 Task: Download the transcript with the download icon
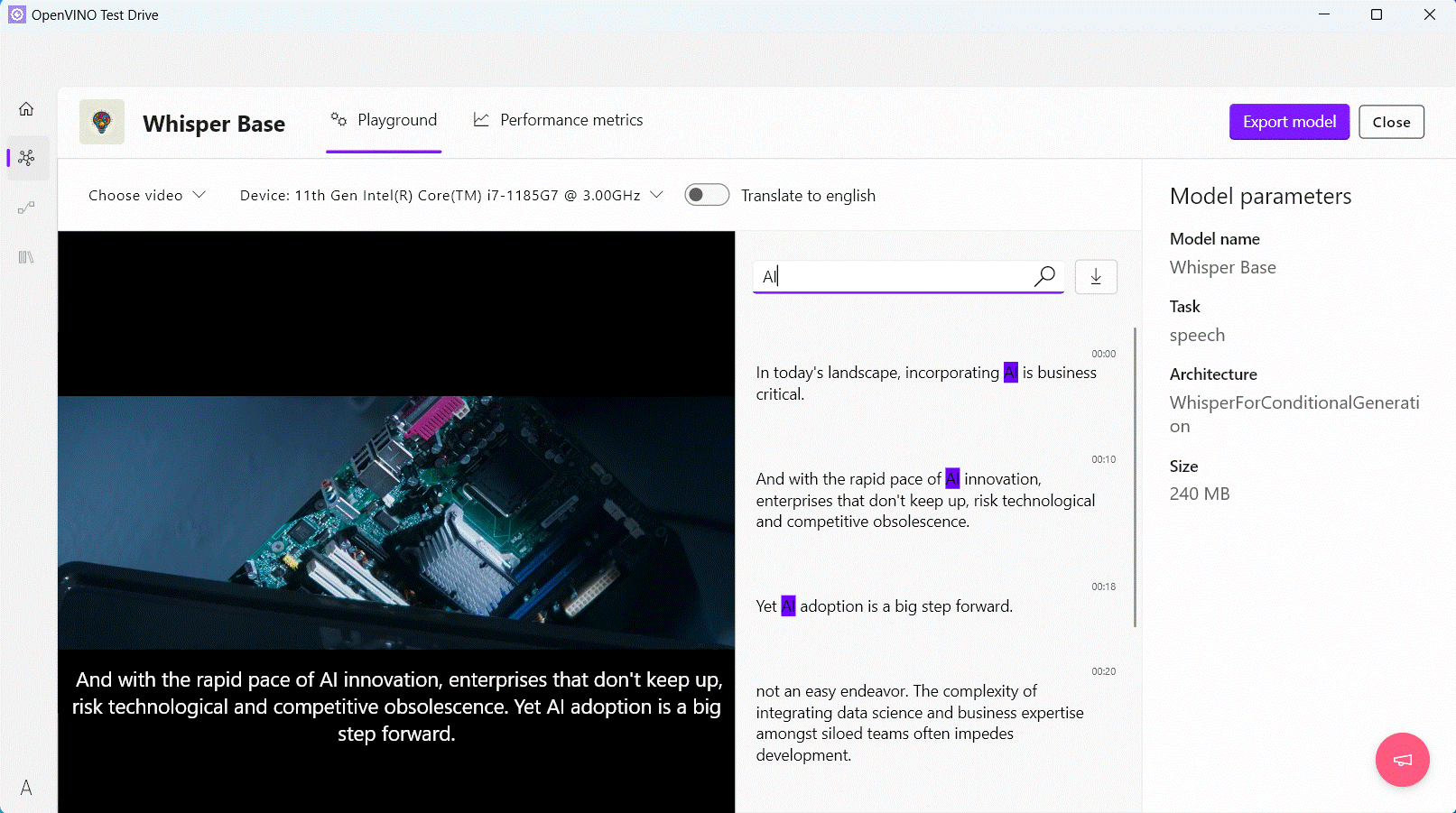click(x=1095, y=277)
